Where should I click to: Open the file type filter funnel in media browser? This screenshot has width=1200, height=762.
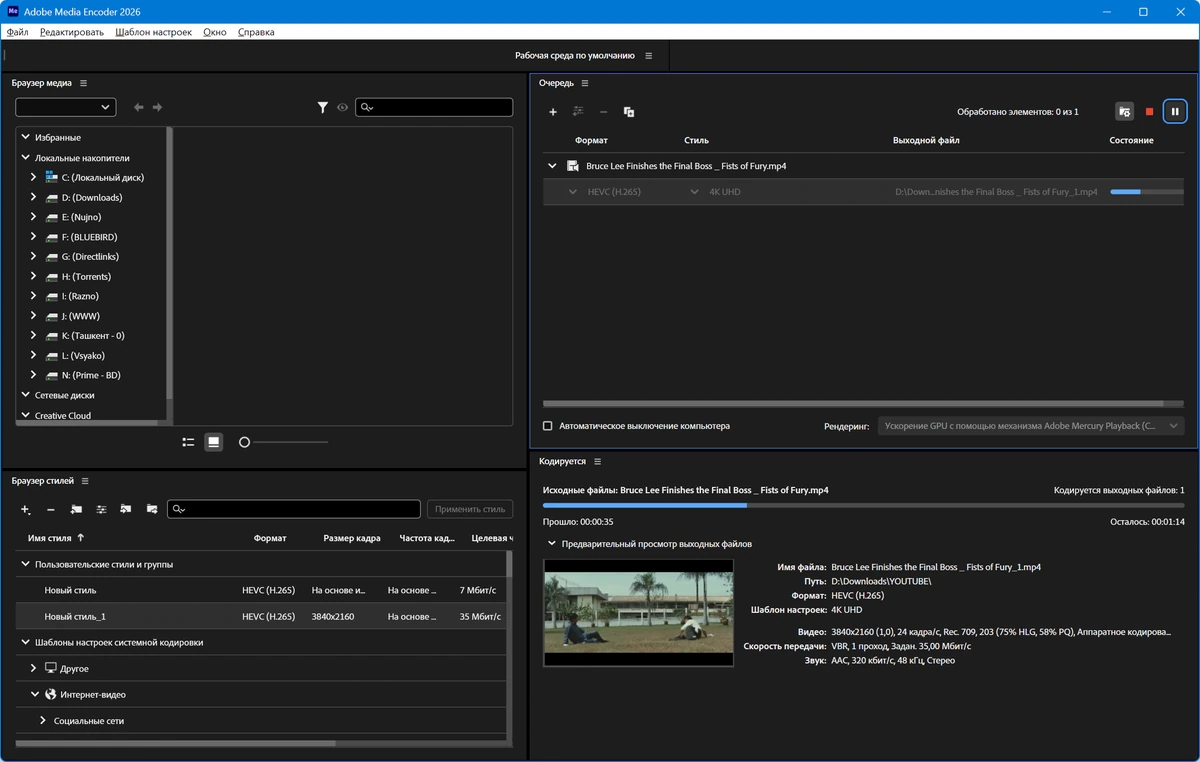coord(323,107)
